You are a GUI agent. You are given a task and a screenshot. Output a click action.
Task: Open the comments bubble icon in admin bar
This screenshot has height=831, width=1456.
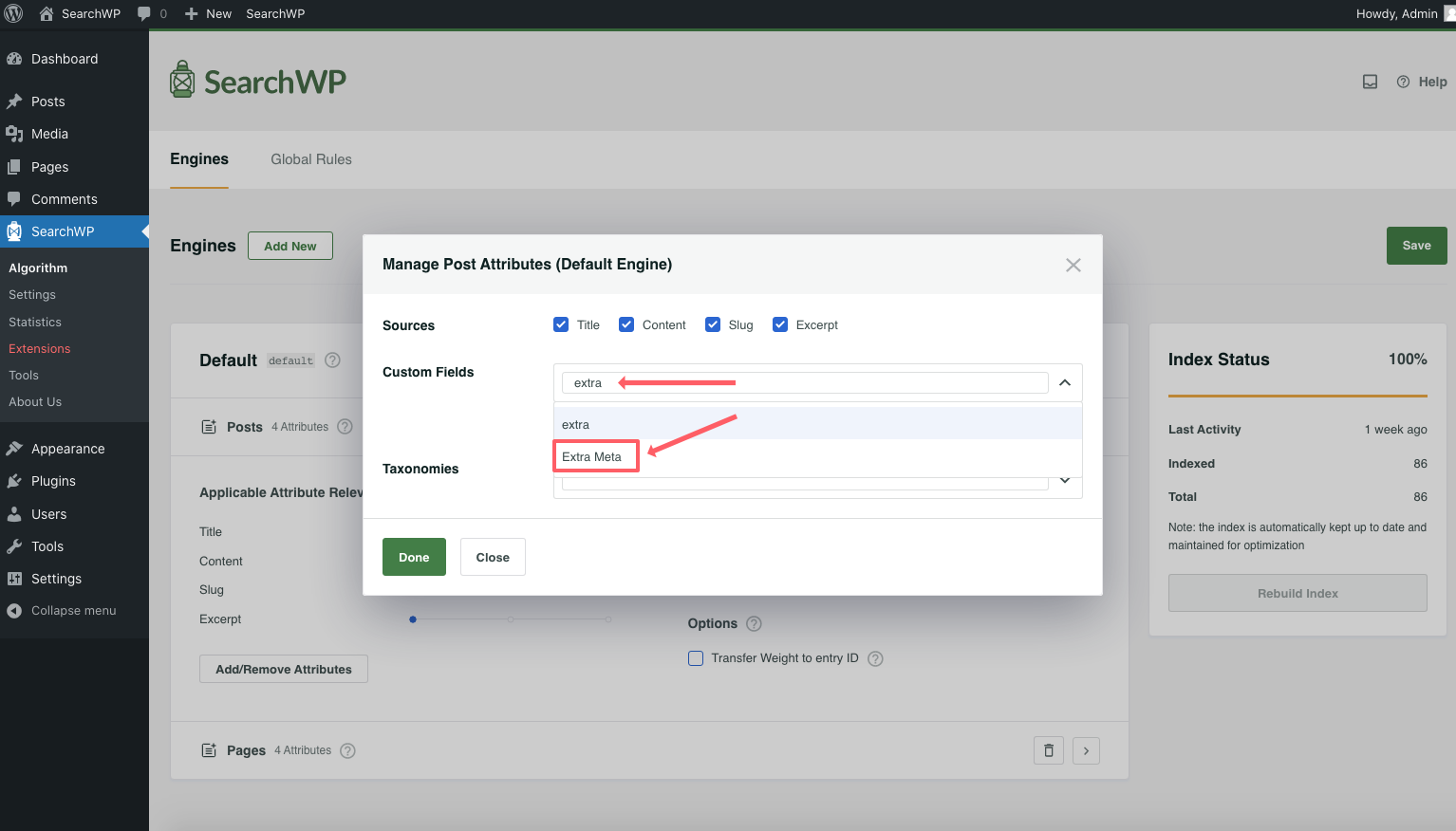click(144, 13)
